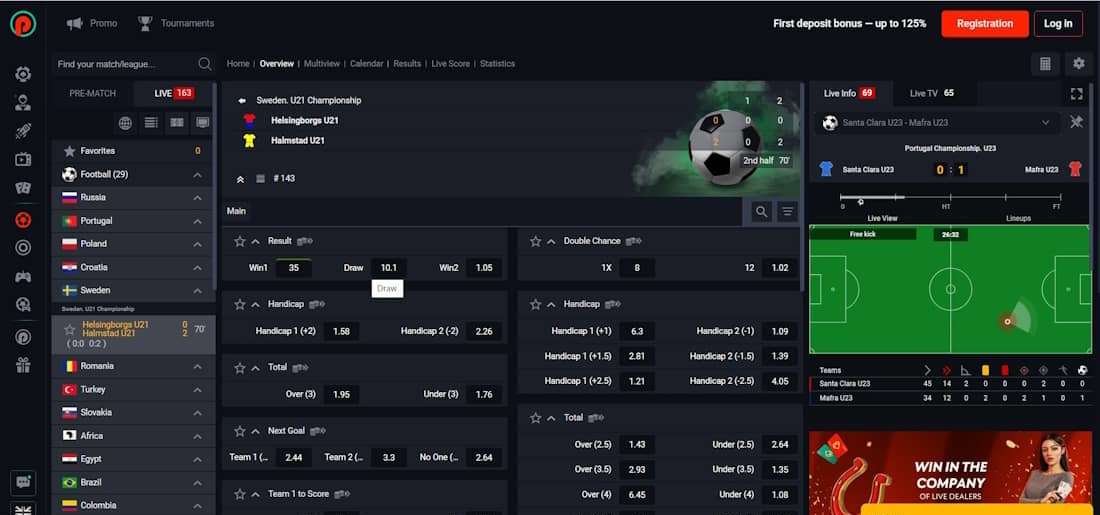Switch to Live Info tab
The height and width of the screenshot is (515, 1100).
(x=850, y=93)
